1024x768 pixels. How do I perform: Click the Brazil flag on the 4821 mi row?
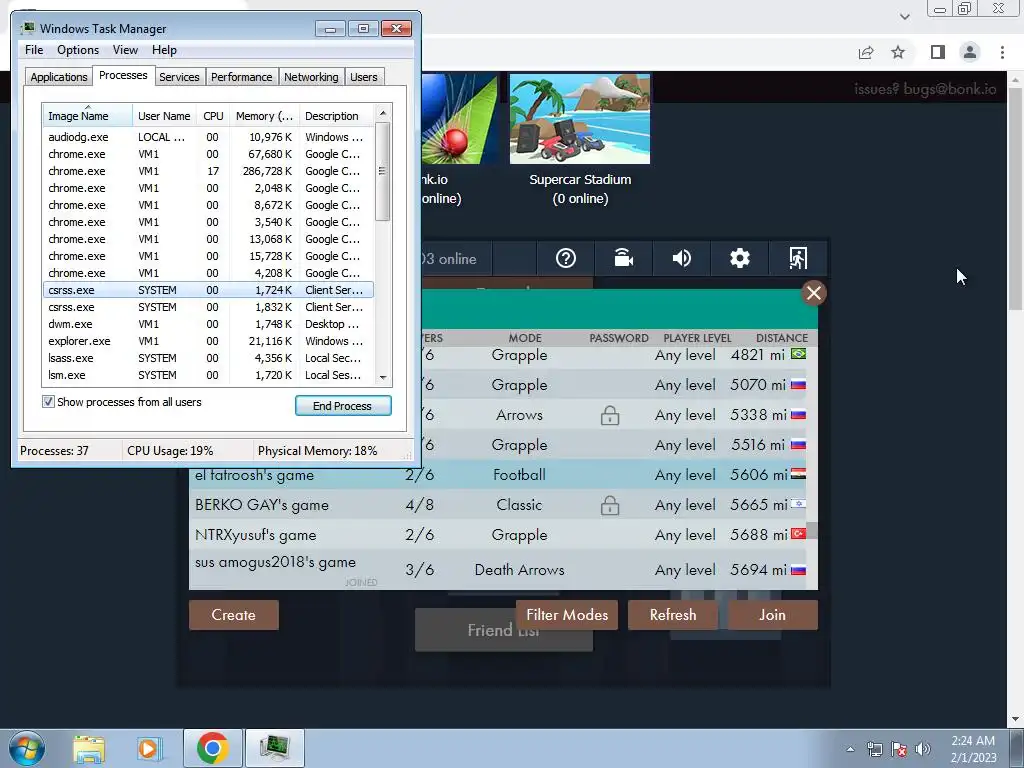[x=798, y=354]
